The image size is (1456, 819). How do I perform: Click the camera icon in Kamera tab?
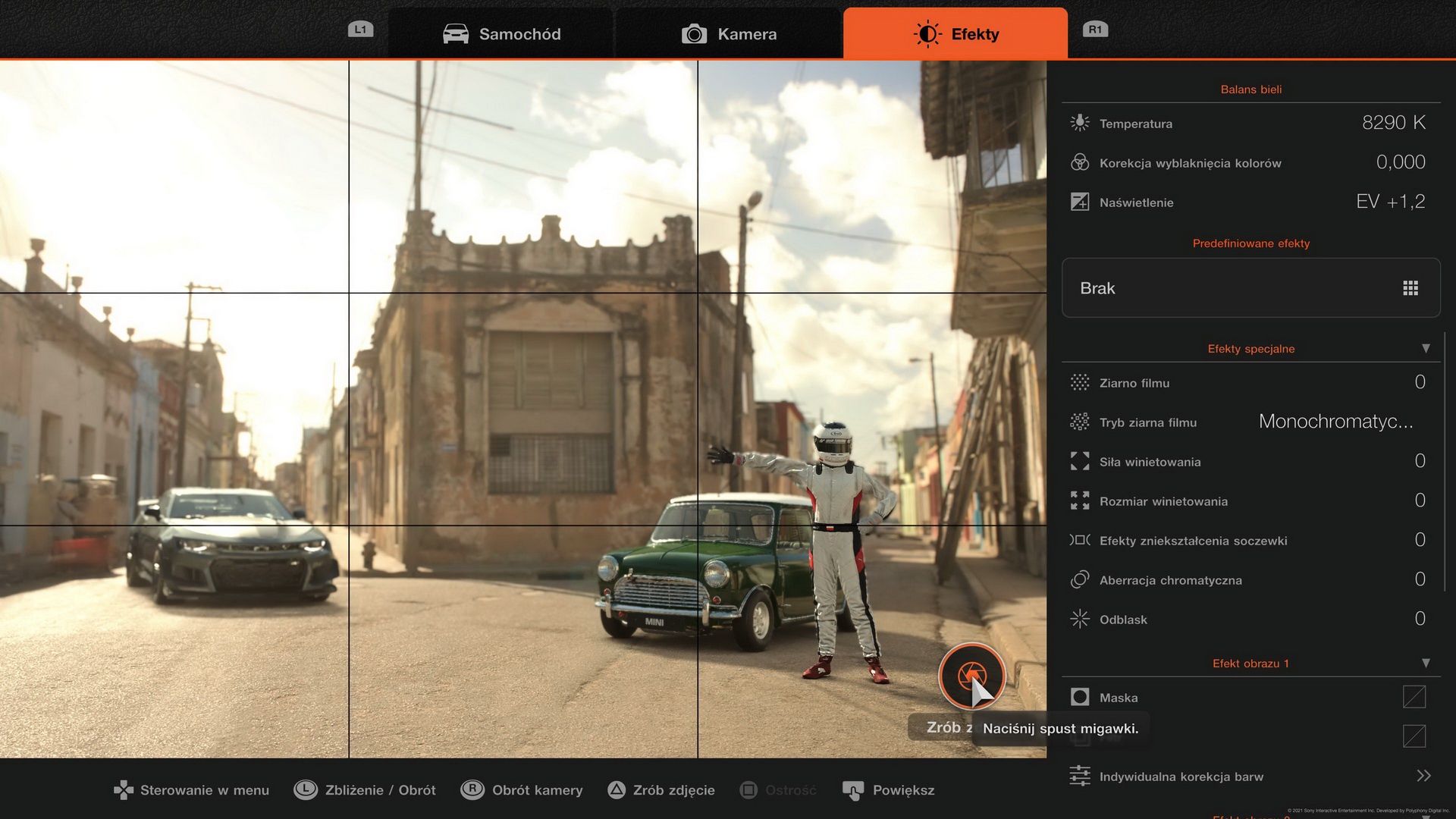pos(694,34)
